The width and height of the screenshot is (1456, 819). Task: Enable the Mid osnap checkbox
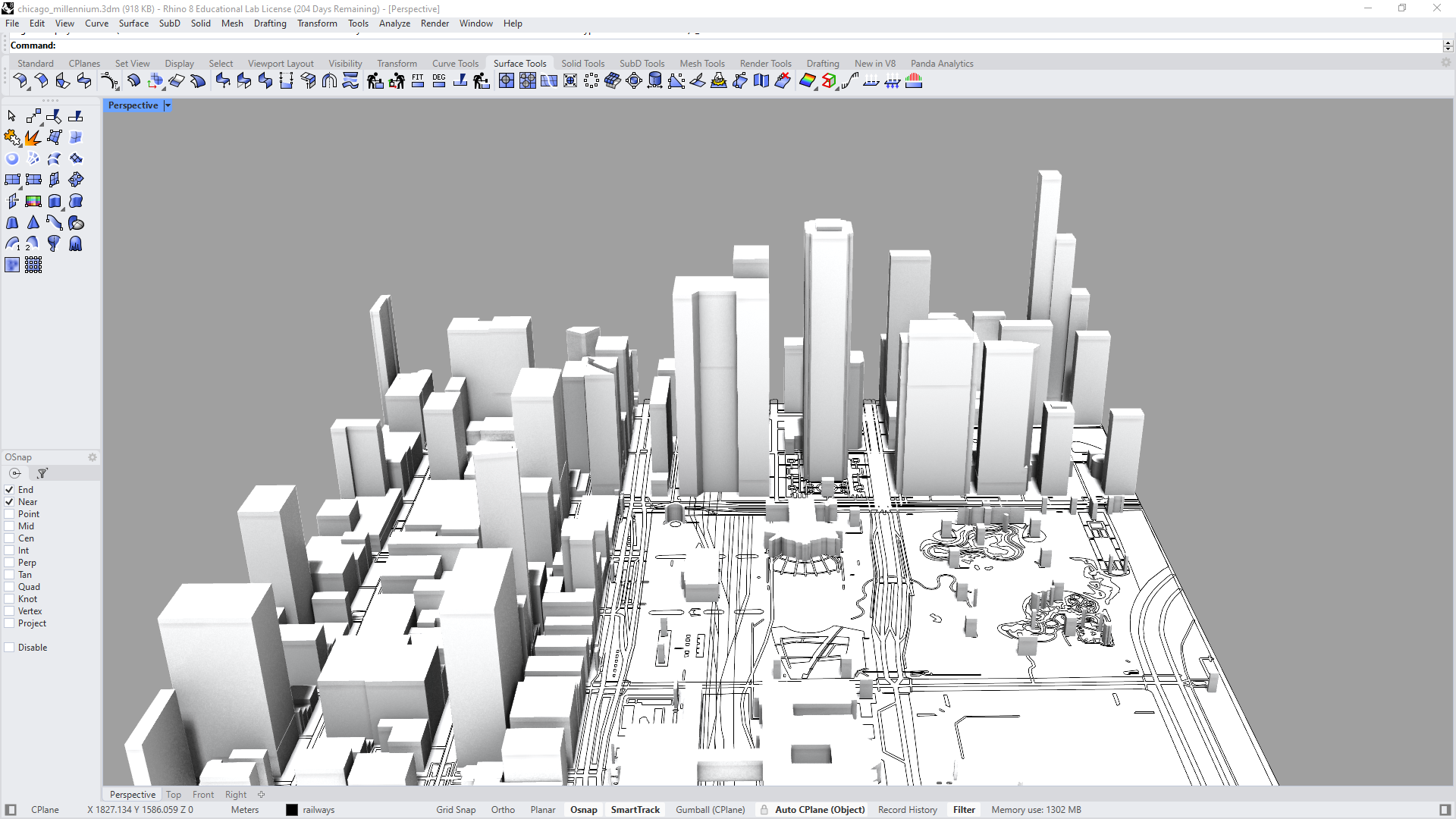coord(10,526)
